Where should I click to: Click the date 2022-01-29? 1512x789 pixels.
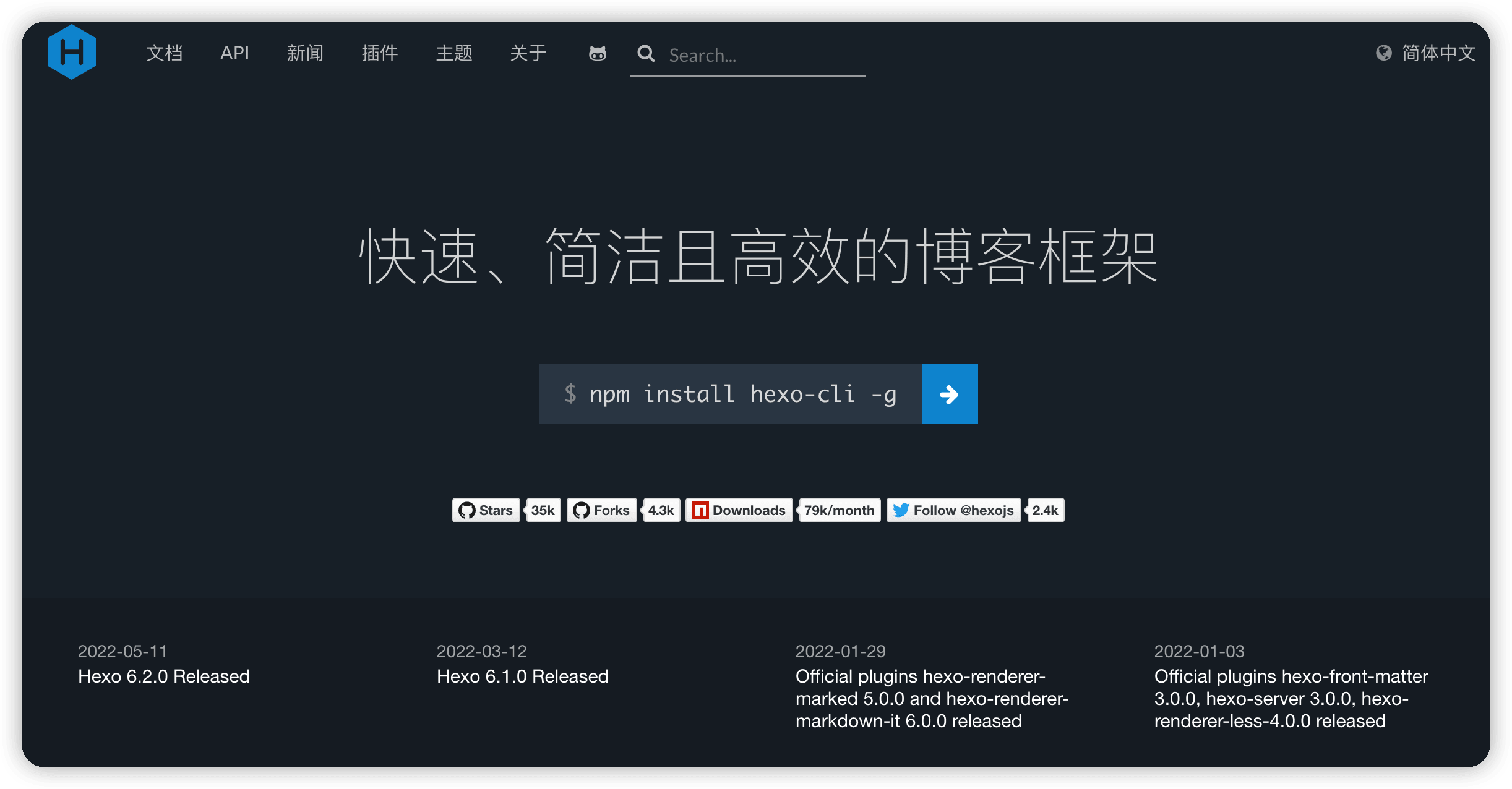point(841,651)
